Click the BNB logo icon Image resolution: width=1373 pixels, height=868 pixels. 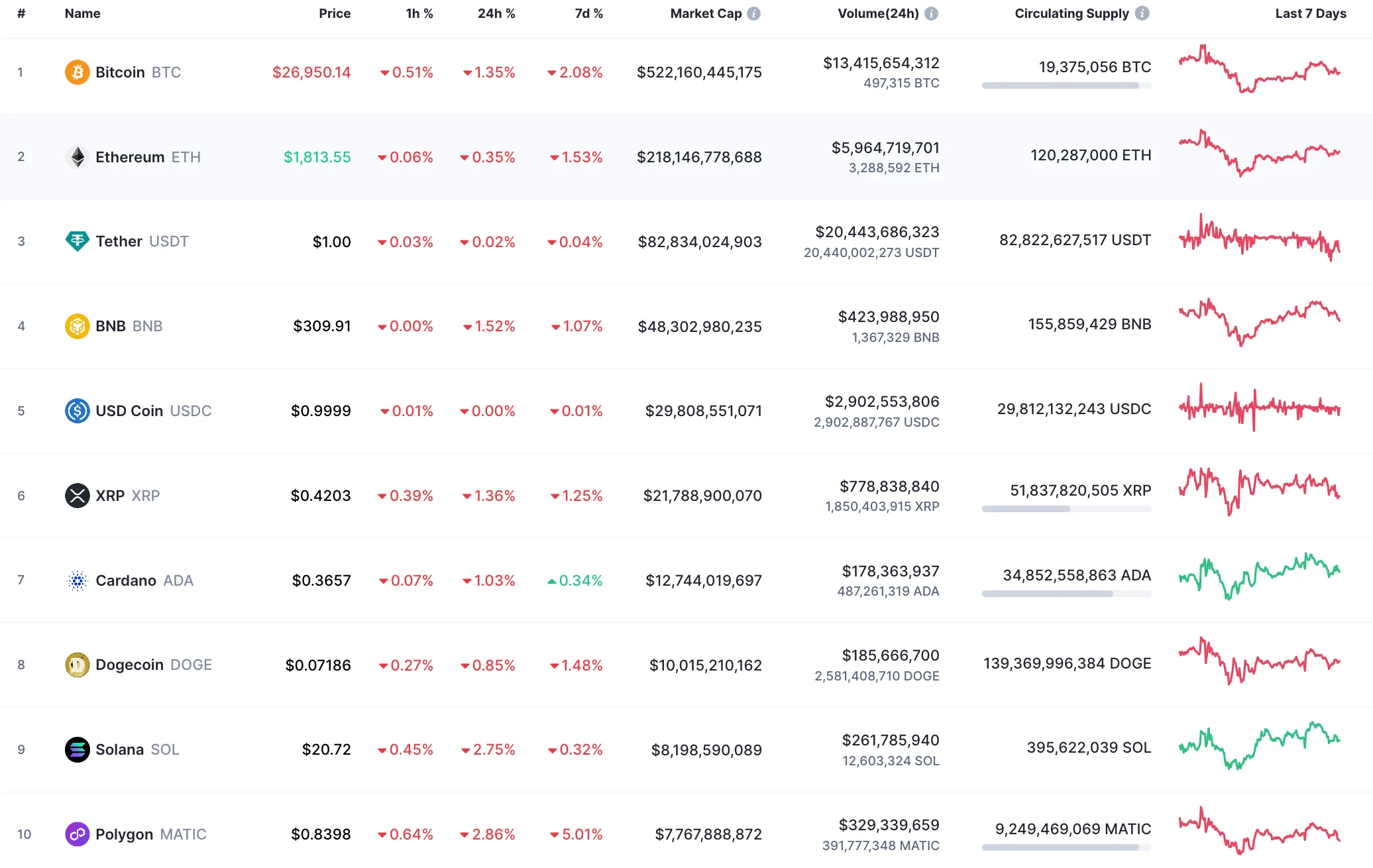click(x=78, y=326)
